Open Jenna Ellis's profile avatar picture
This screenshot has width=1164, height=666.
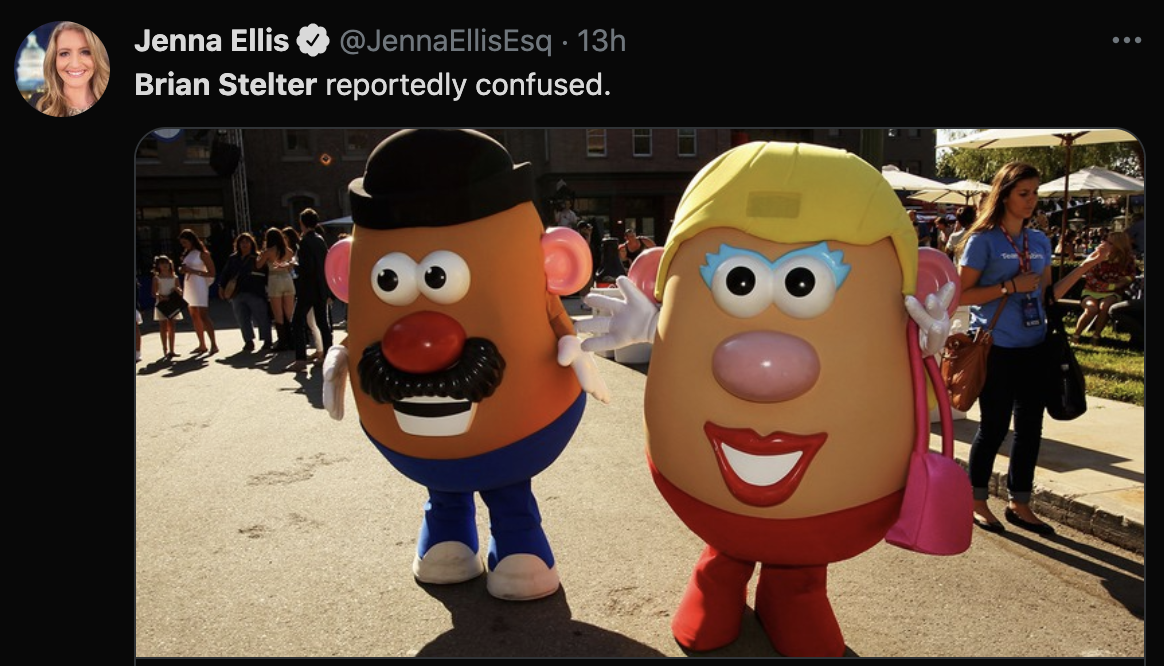[62, 69]
